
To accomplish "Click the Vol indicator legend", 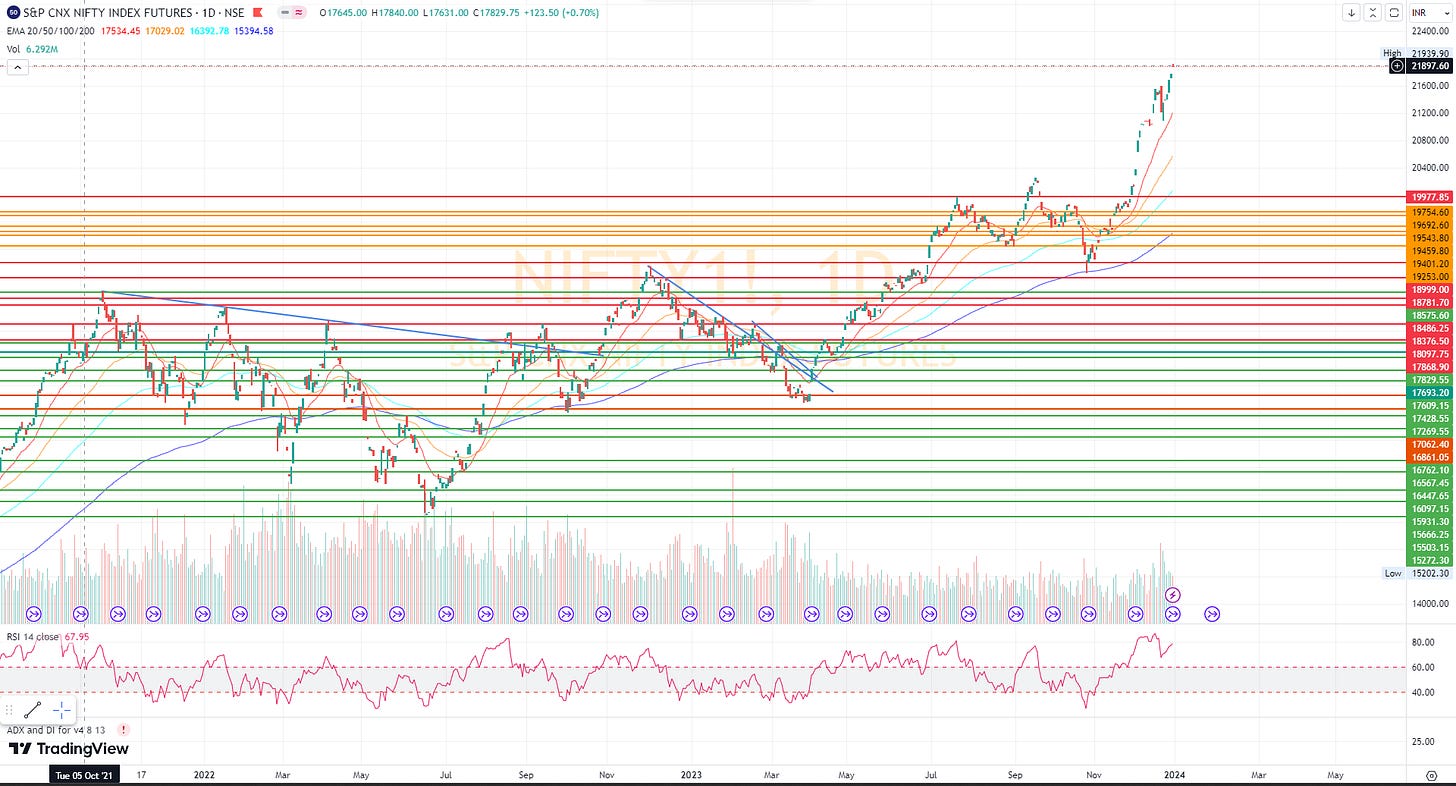I will (14, 48).
